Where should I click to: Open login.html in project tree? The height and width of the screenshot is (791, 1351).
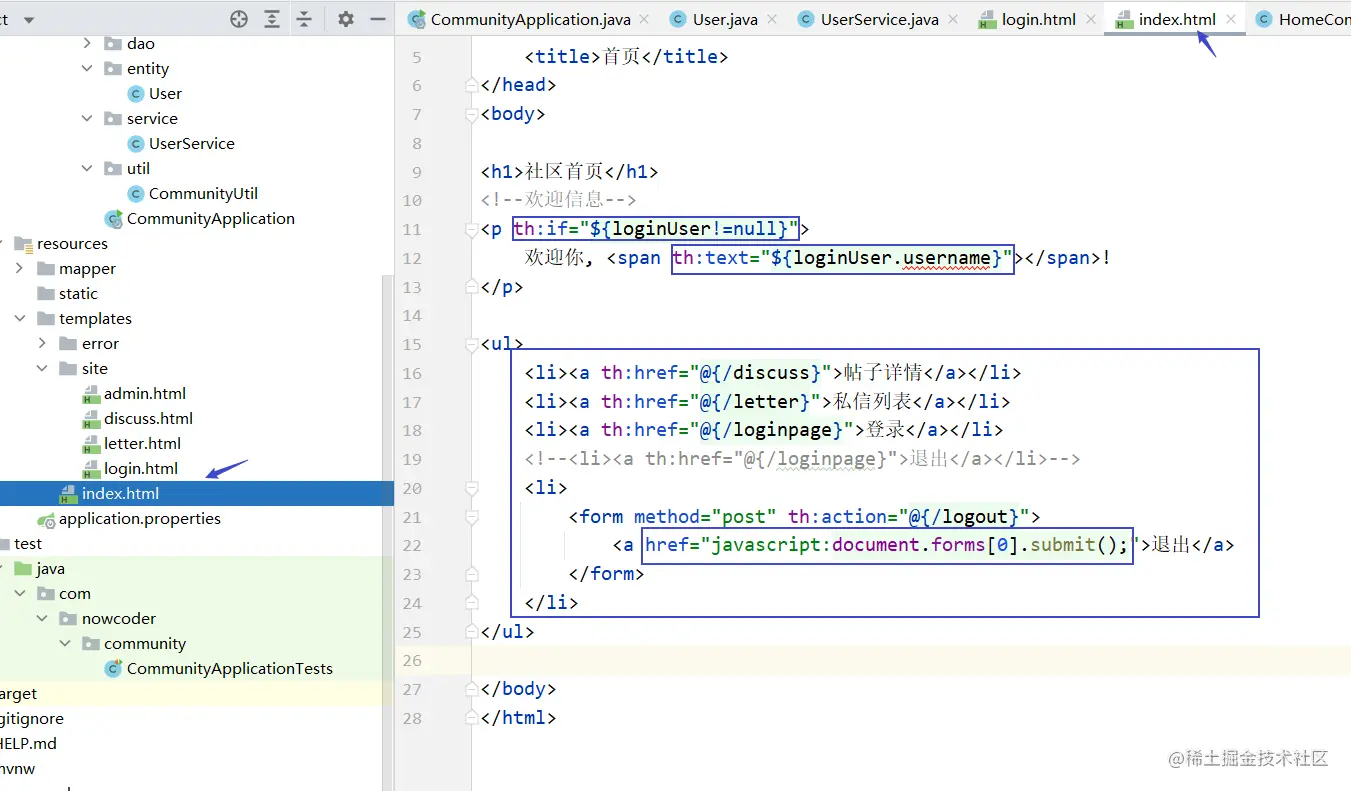(x=141, y=468)
